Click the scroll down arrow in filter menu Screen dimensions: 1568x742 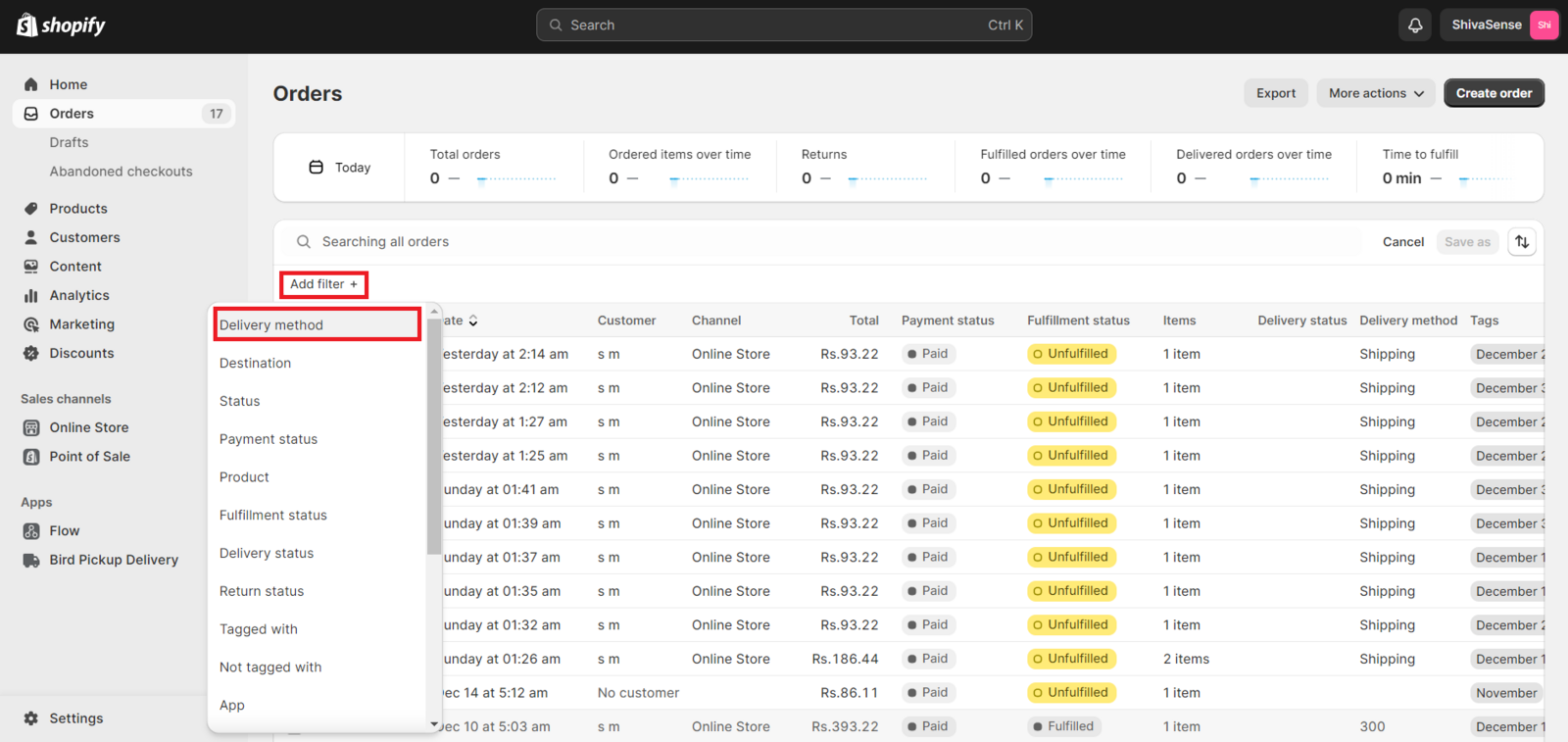tap(434, 725)
